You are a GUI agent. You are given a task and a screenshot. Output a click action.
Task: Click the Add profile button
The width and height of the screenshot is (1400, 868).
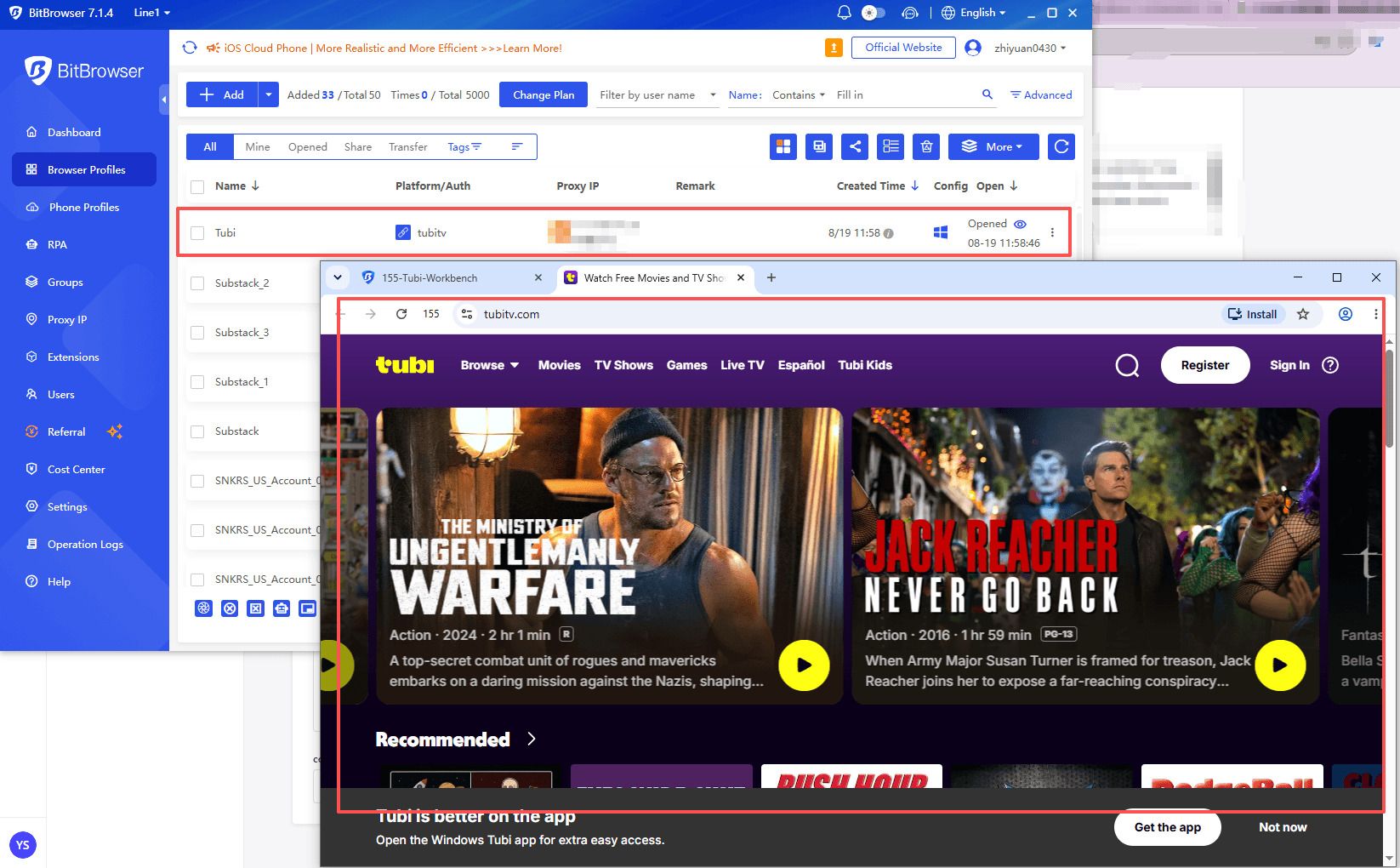222,94
